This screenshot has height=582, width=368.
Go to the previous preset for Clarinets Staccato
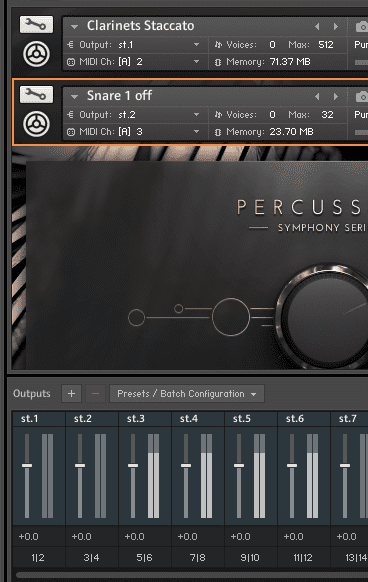[x=317, y=26]
